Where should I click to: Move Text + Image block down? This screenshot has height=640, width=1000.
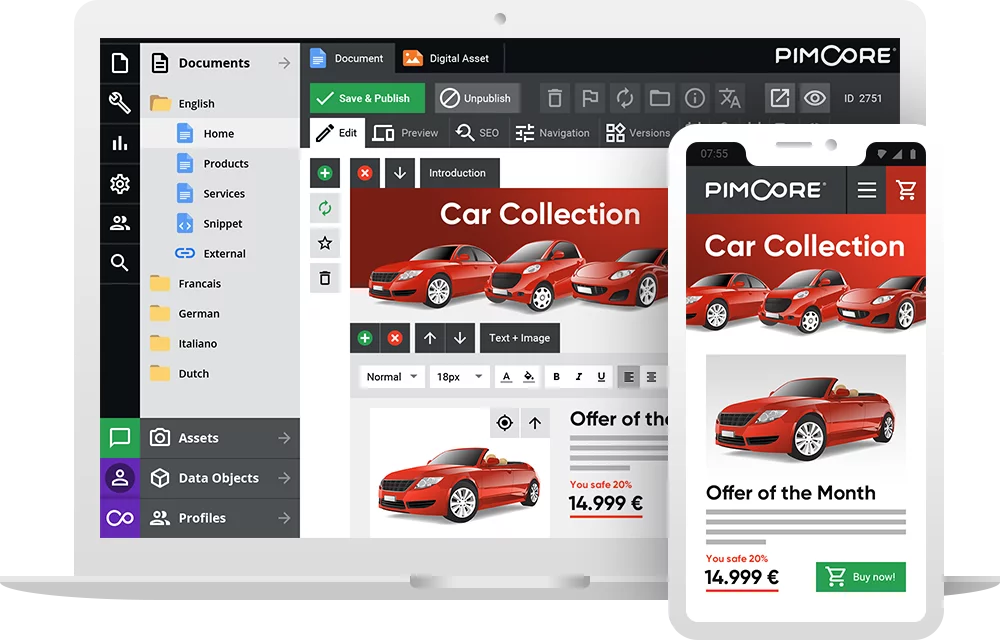coord(460,338)
